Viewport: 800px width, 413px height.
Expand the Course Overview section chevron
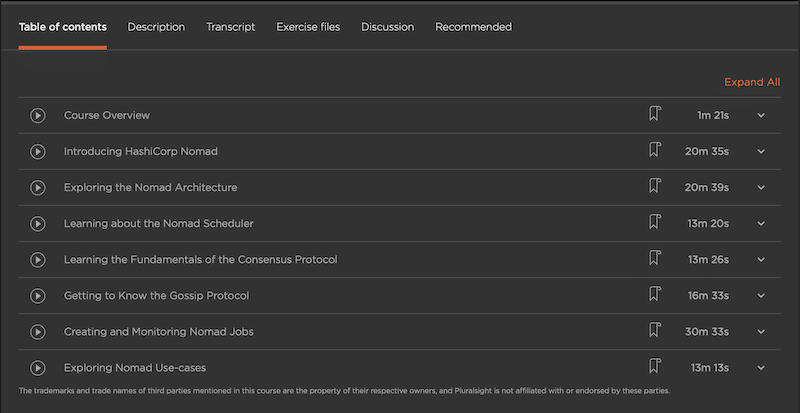[761, 115]
